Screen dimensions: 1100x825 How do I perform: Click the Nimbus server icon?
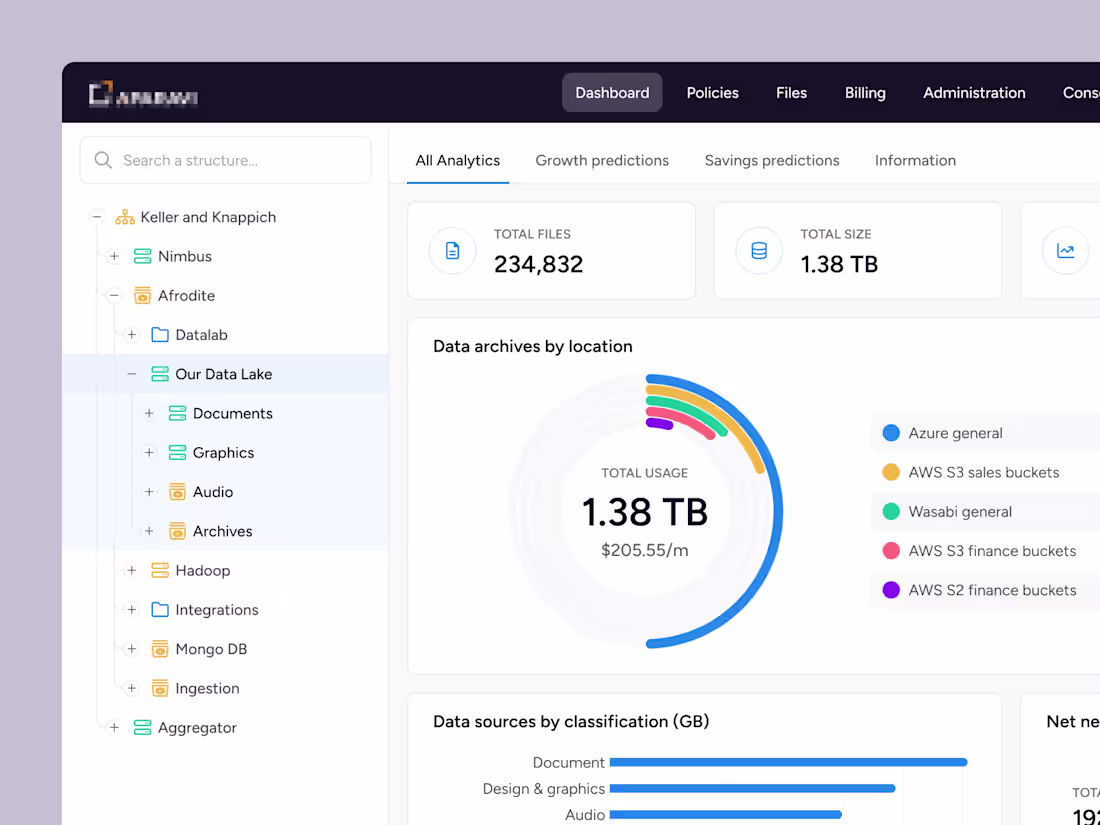142,256
